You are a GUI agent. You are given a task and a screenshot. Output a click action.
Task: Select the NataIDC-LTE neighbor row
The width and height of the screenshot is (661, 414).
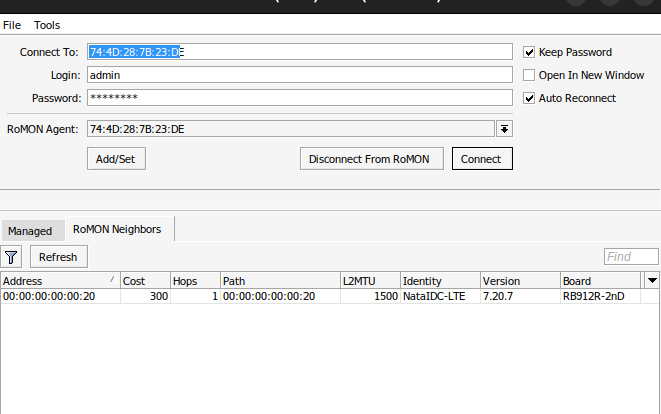(x=300, y=296)
